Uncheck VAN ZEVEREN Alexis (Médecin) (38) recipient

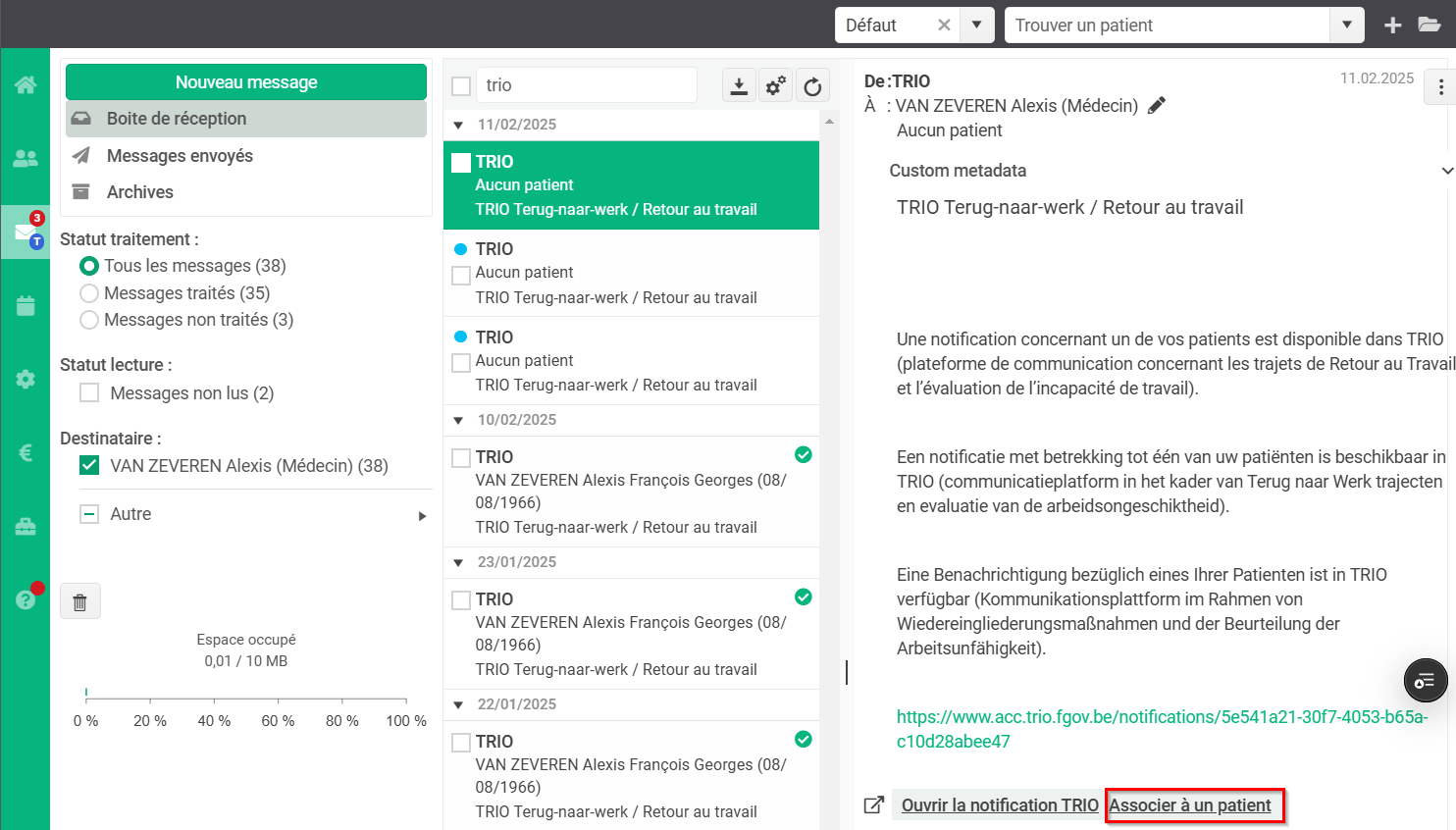coord(89,465)
